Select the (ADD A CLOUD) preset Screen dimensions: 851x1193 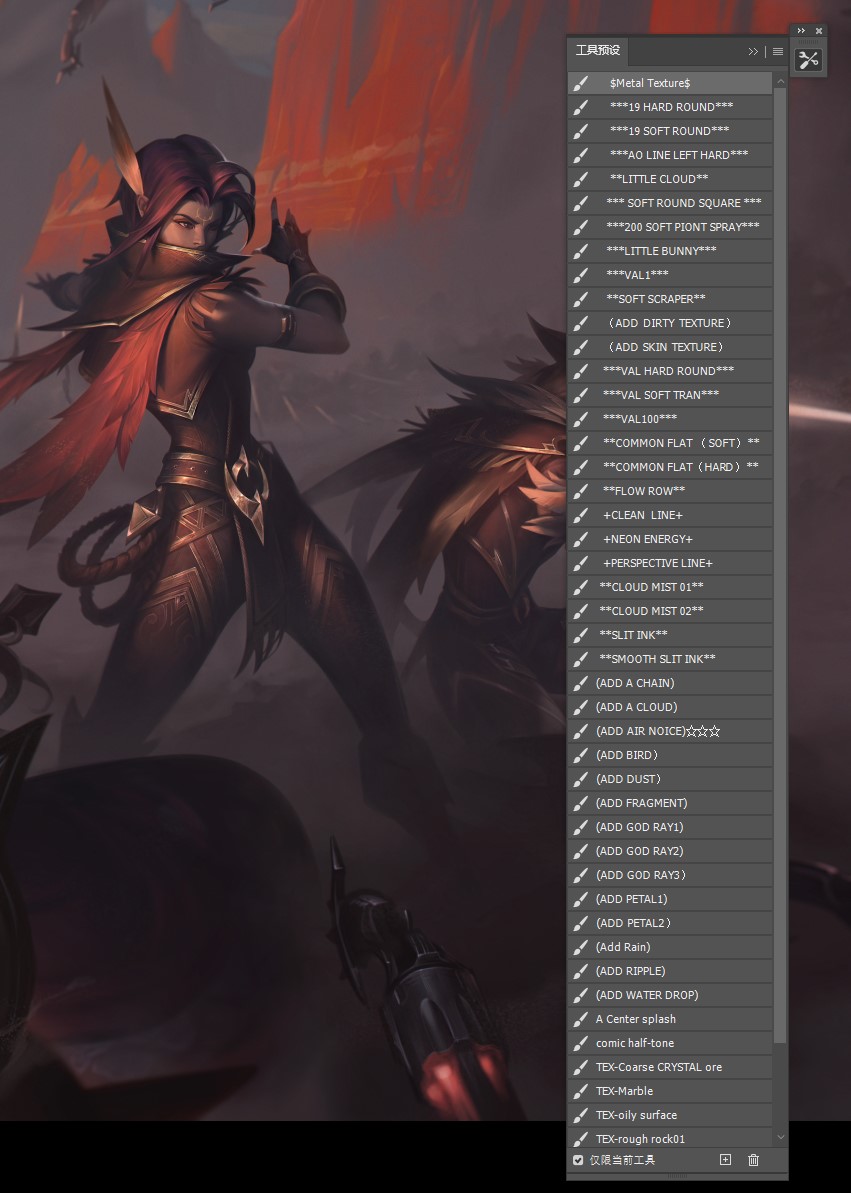[670, 707]
